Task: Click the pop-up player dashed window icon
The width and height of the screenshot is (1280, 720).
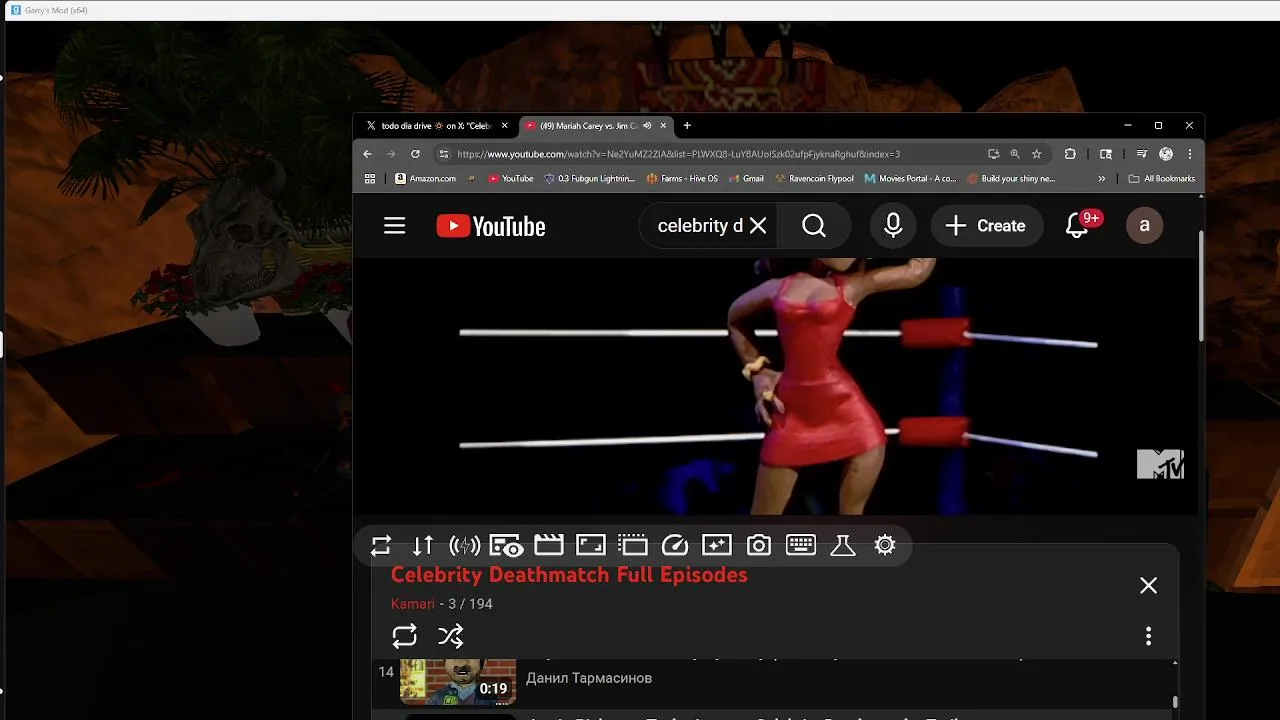Action: [633, 545]
